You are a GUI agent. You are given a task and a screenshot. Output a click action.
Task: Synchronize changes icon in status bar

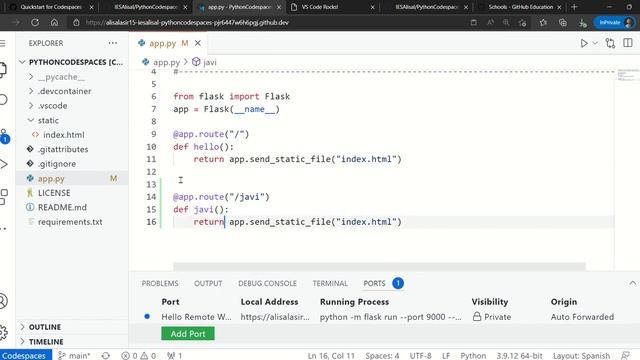[x=106, y=356]
